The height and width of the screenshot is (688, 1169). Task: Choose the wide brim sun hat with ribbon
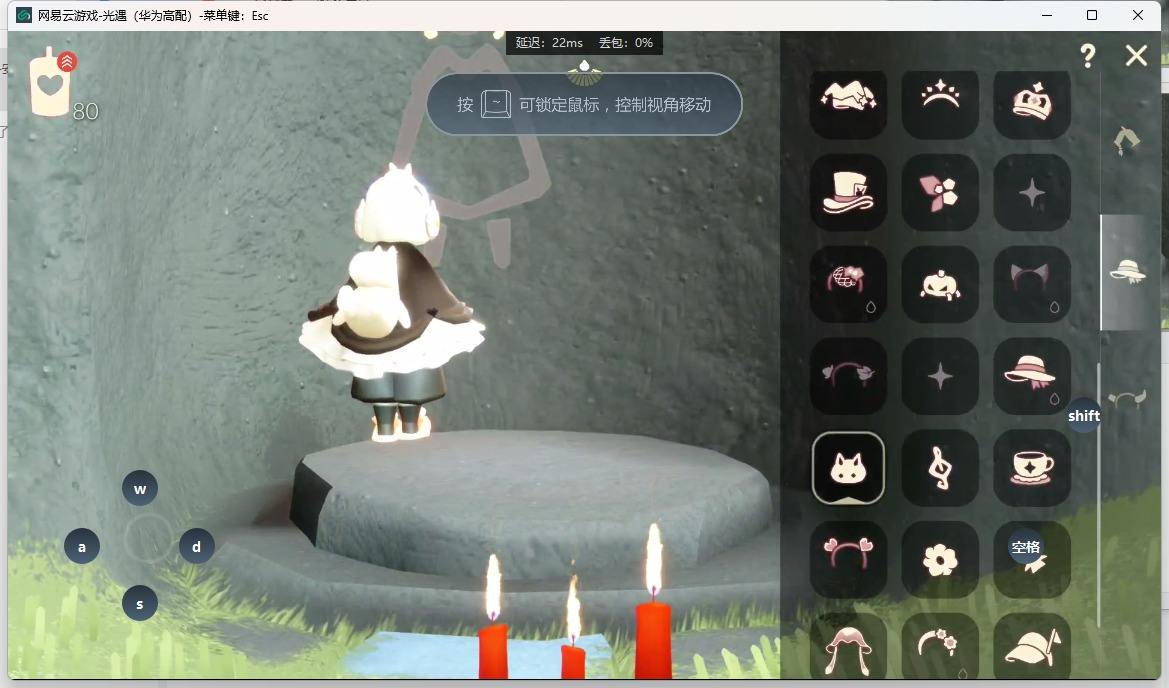1032,376
